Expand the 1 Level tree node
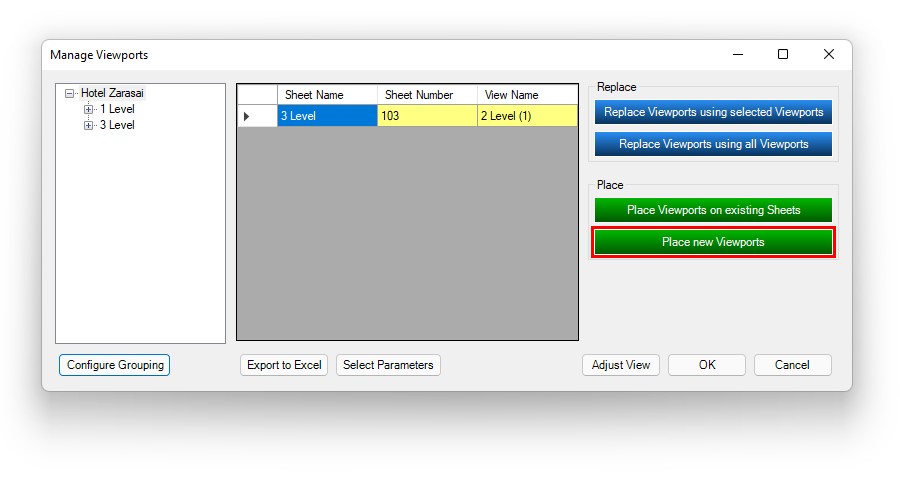This screenshot has width=900, height=477. (89, 110)
